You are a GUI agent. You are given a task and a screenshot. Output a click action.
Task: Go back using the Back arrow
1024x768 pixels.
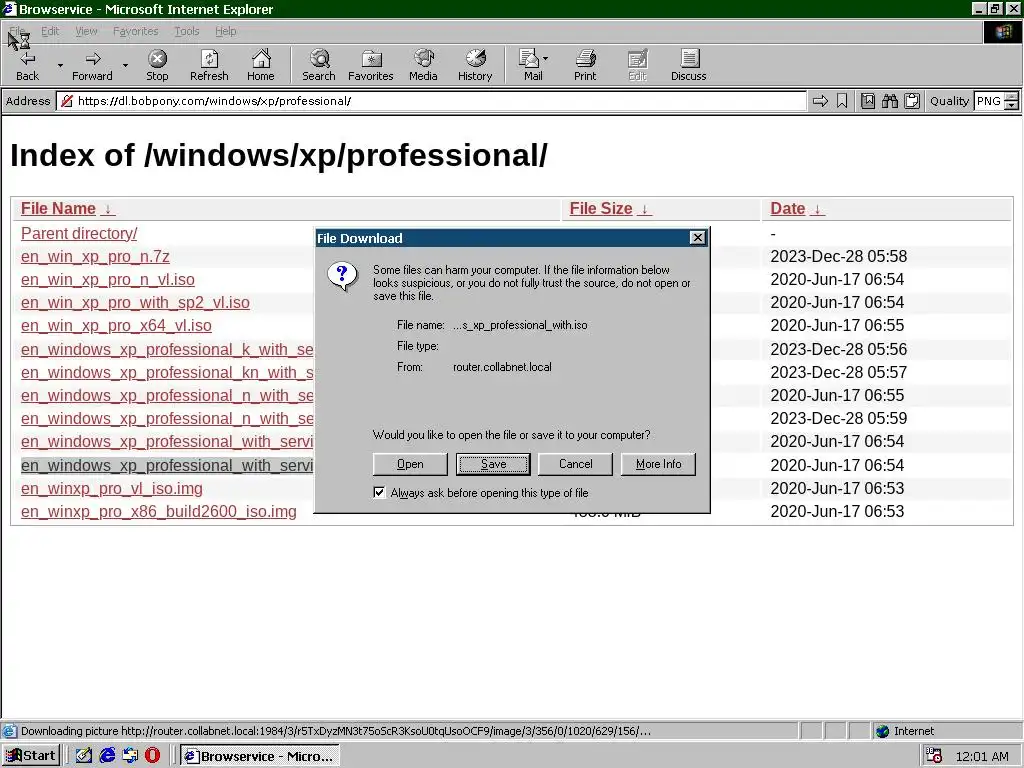point(27,65)
